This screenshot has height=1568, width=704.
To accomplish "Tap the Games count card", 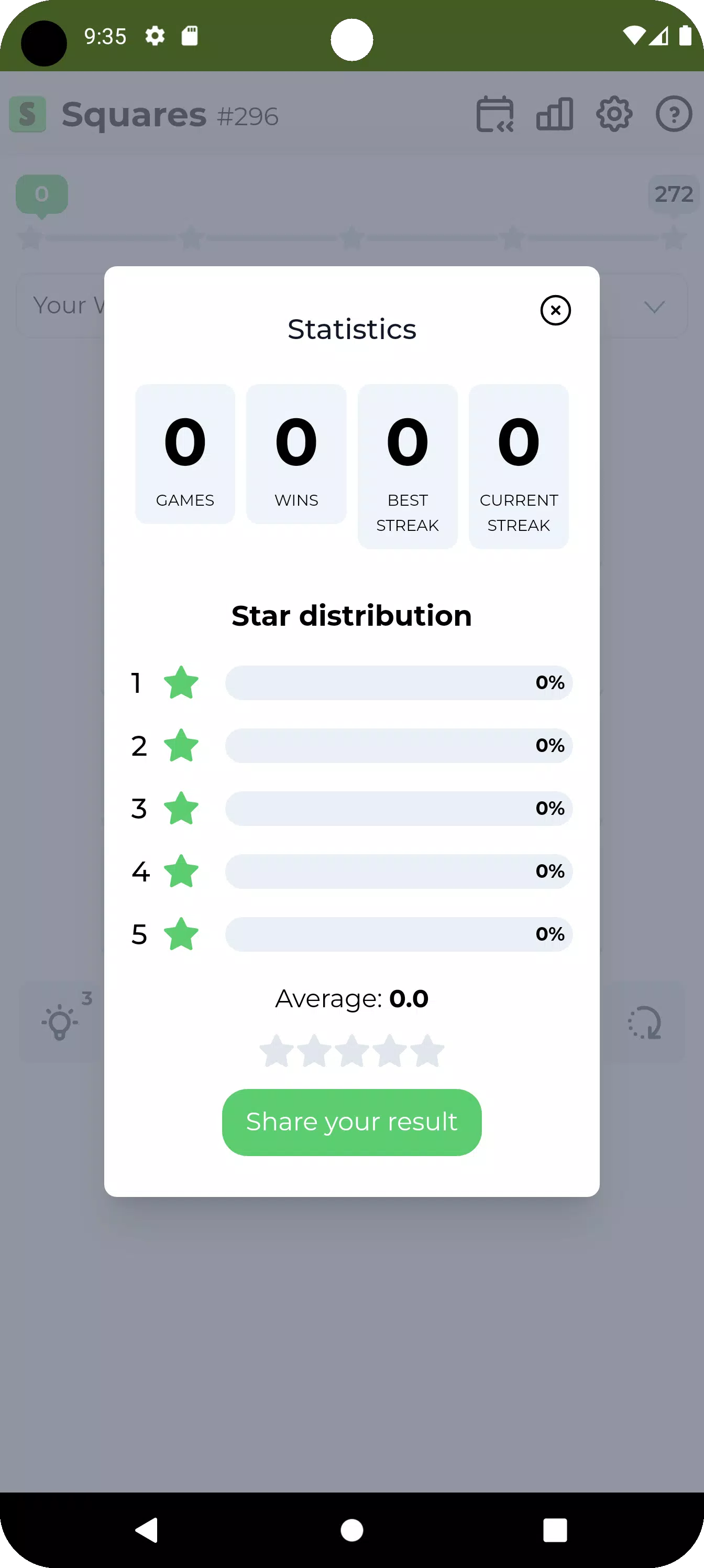I will (x=185, y=454).
